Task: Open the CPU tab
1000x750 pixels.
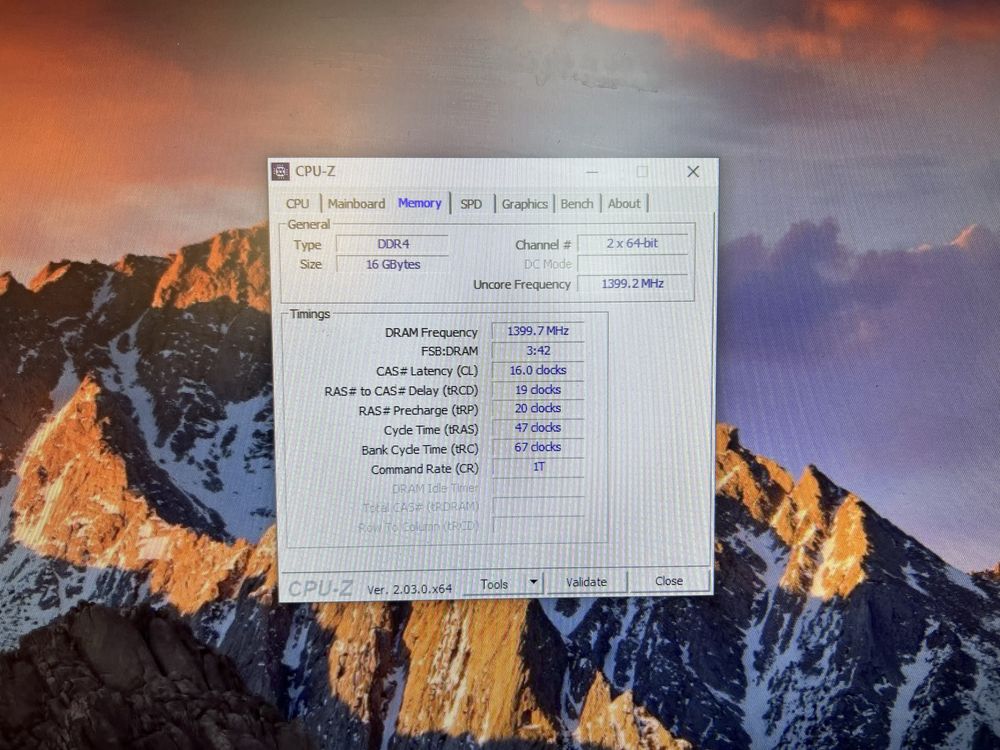Action: 297,203
